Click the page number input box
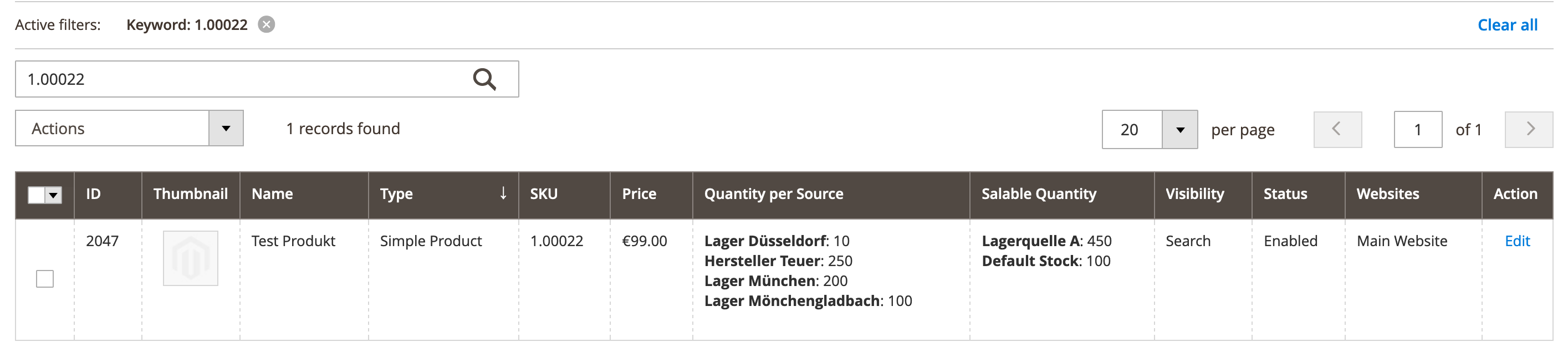The height and width of the screenshot is (352, 1568). coord(1417,129)
